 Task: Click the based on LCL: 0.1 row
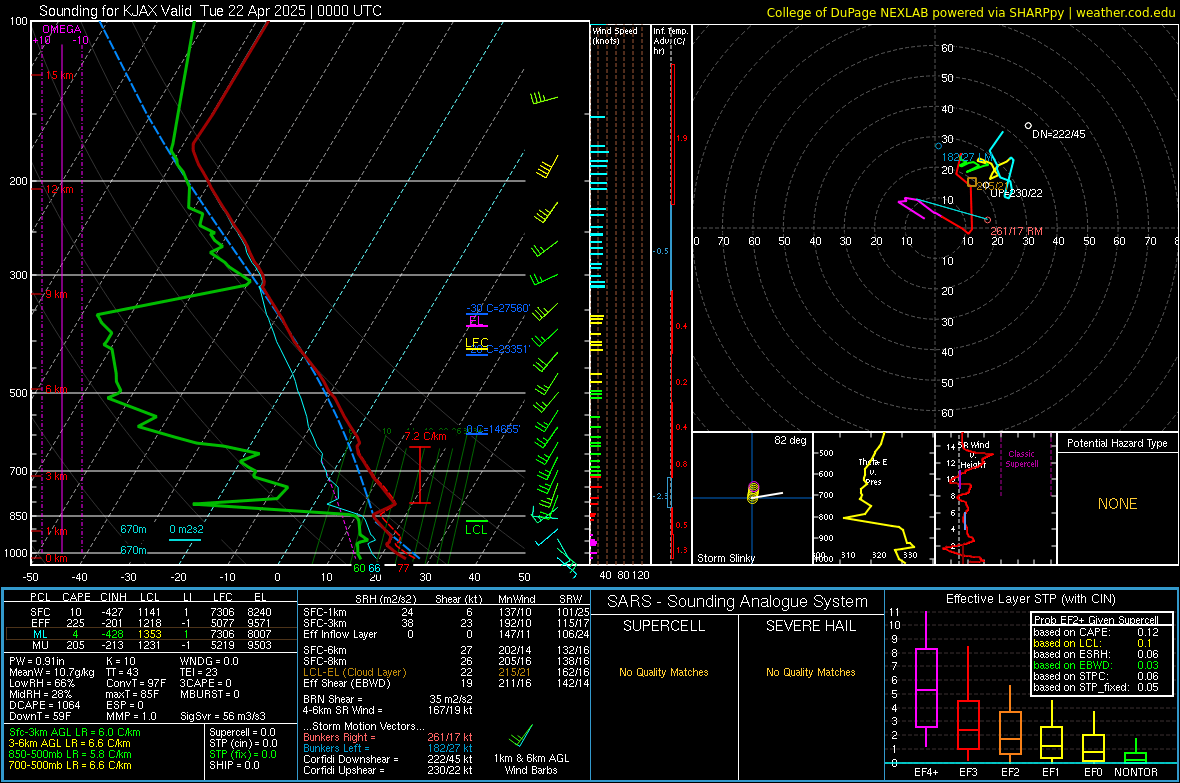click(1096, 643)
